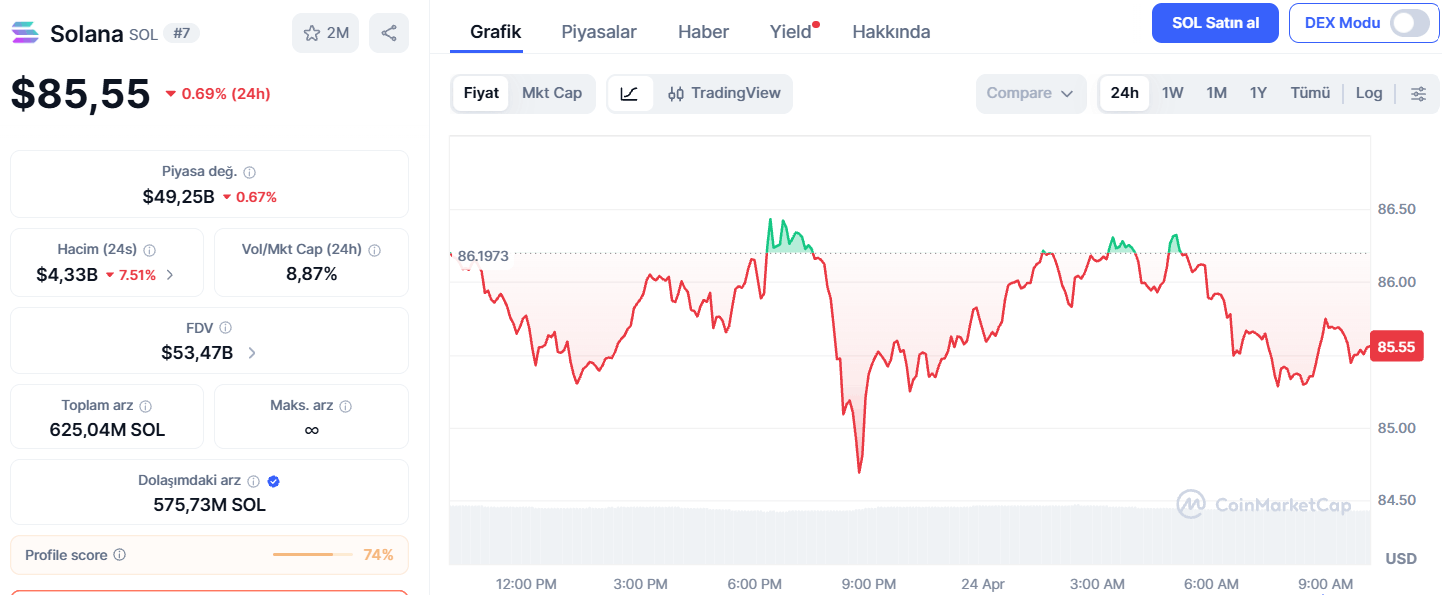
Task: Click info icon next to Piyasa değ.
Action: [250, 172]
